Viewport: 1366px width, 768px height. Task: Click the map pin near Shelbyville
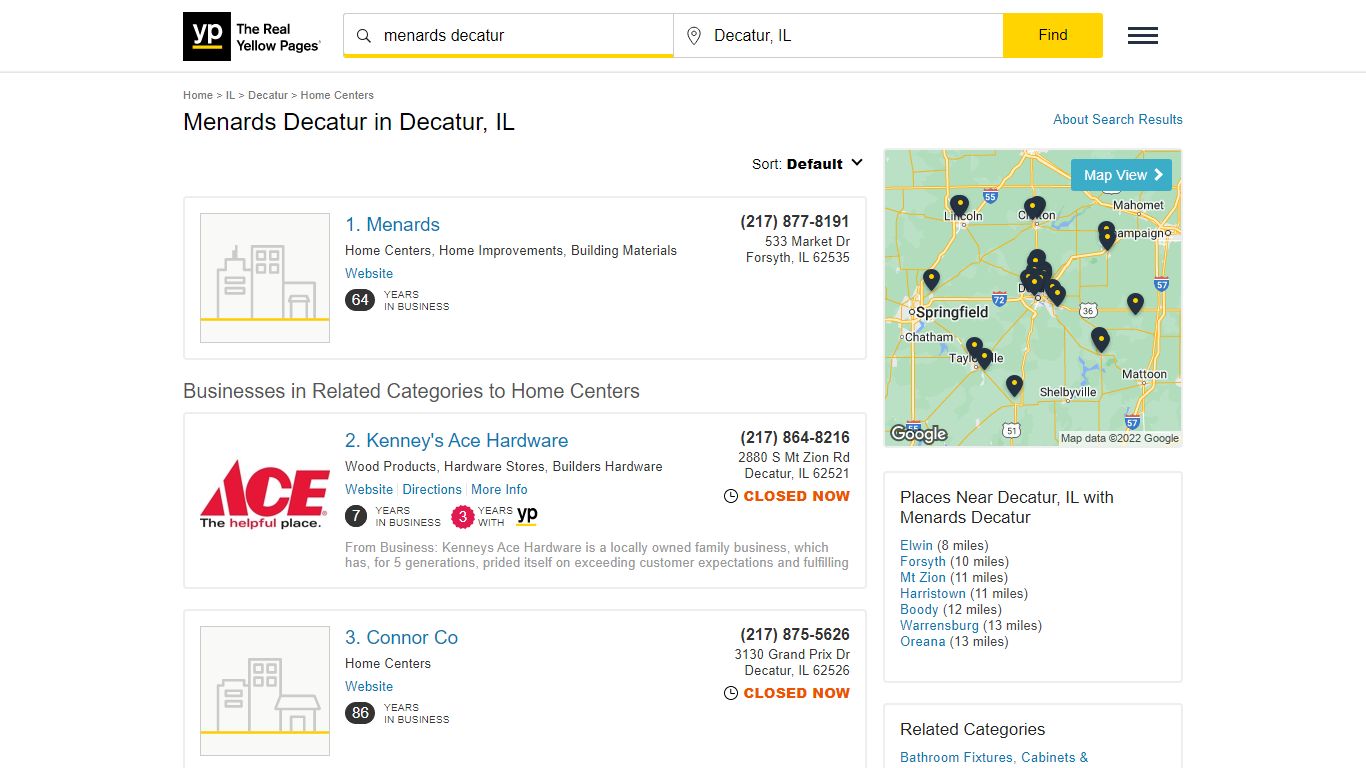coord(1014,386)
